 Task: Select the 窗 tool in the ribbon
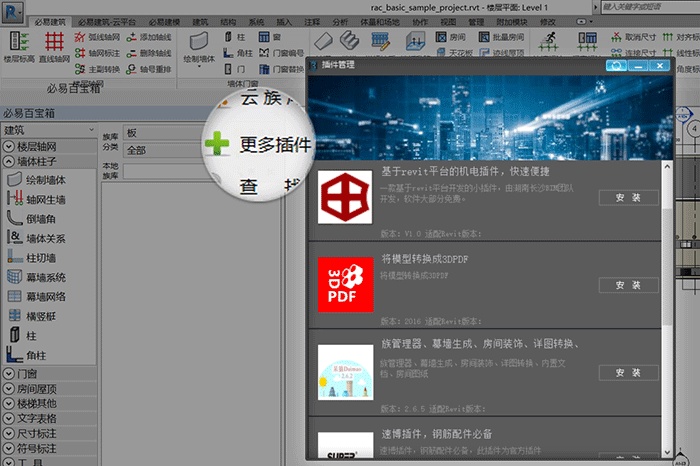pyautogui.click(x=270, y=37)
